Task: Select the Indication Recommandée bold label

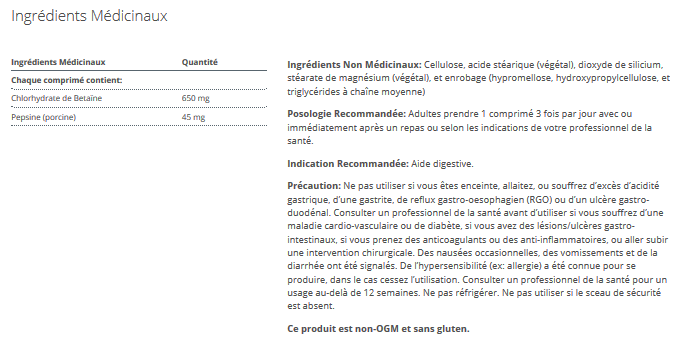Action: click(348, 164)
